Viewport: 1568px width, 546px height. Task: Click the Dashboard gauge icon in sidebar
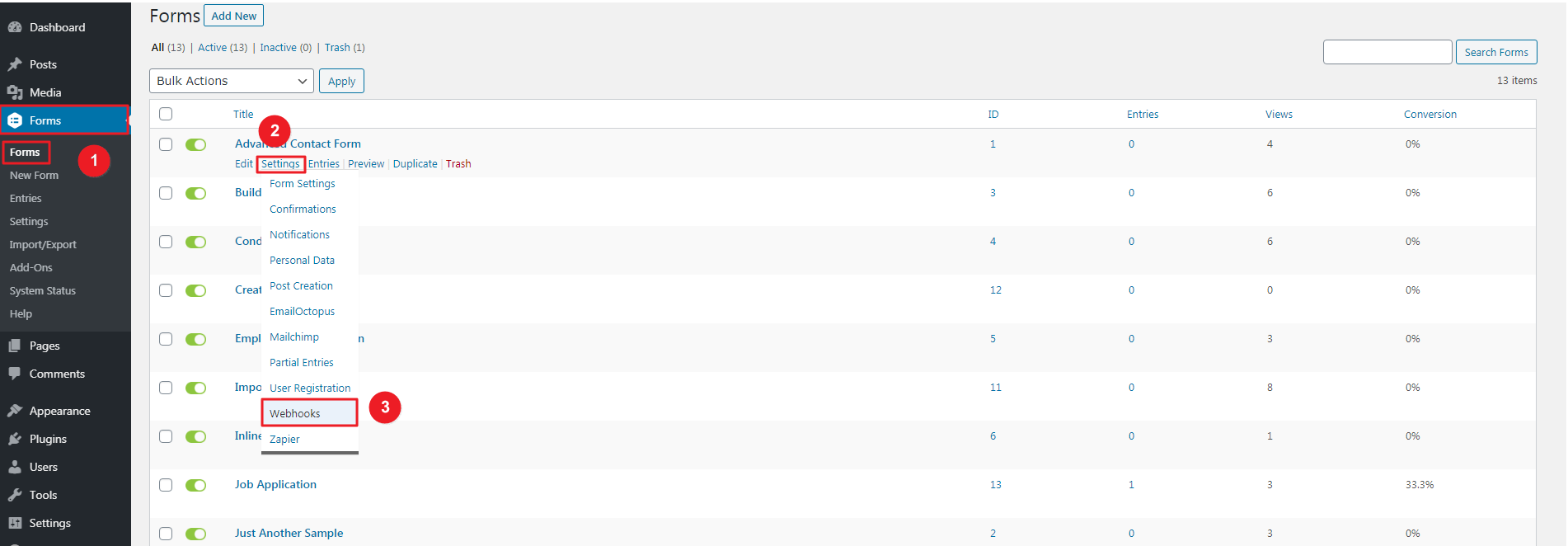15,27
